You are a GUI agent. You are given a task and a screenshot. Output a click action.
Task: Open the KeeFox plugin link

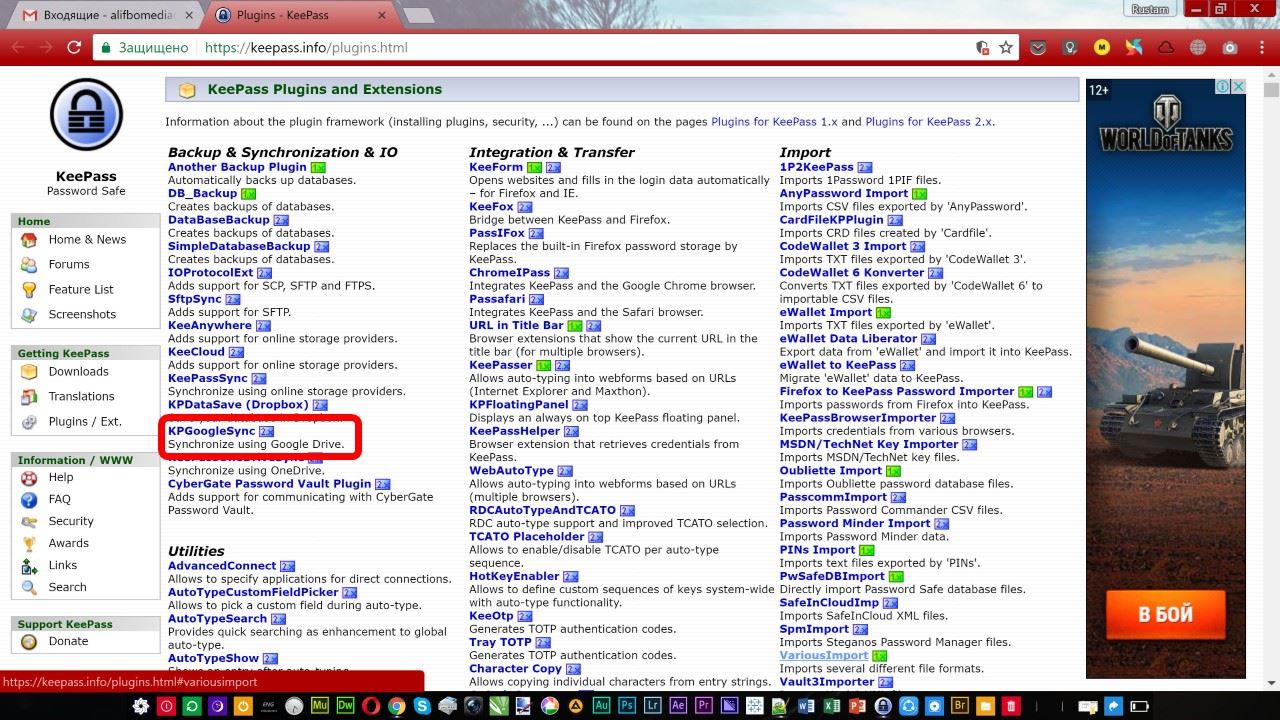click(491, 206)
